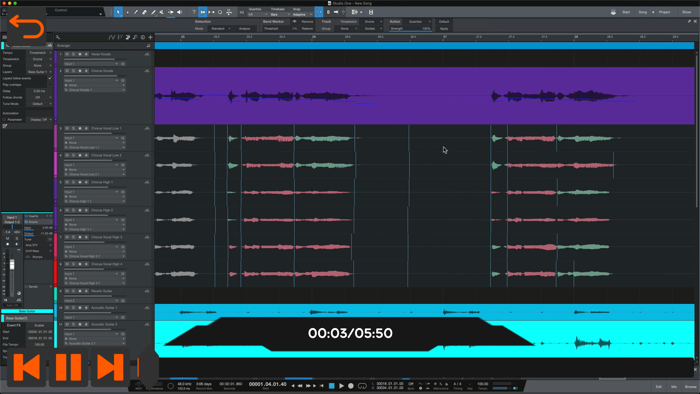Open the Follow chords dropdown
The height and width of the screenshot is (394, 700).
(x=39, y=97)
